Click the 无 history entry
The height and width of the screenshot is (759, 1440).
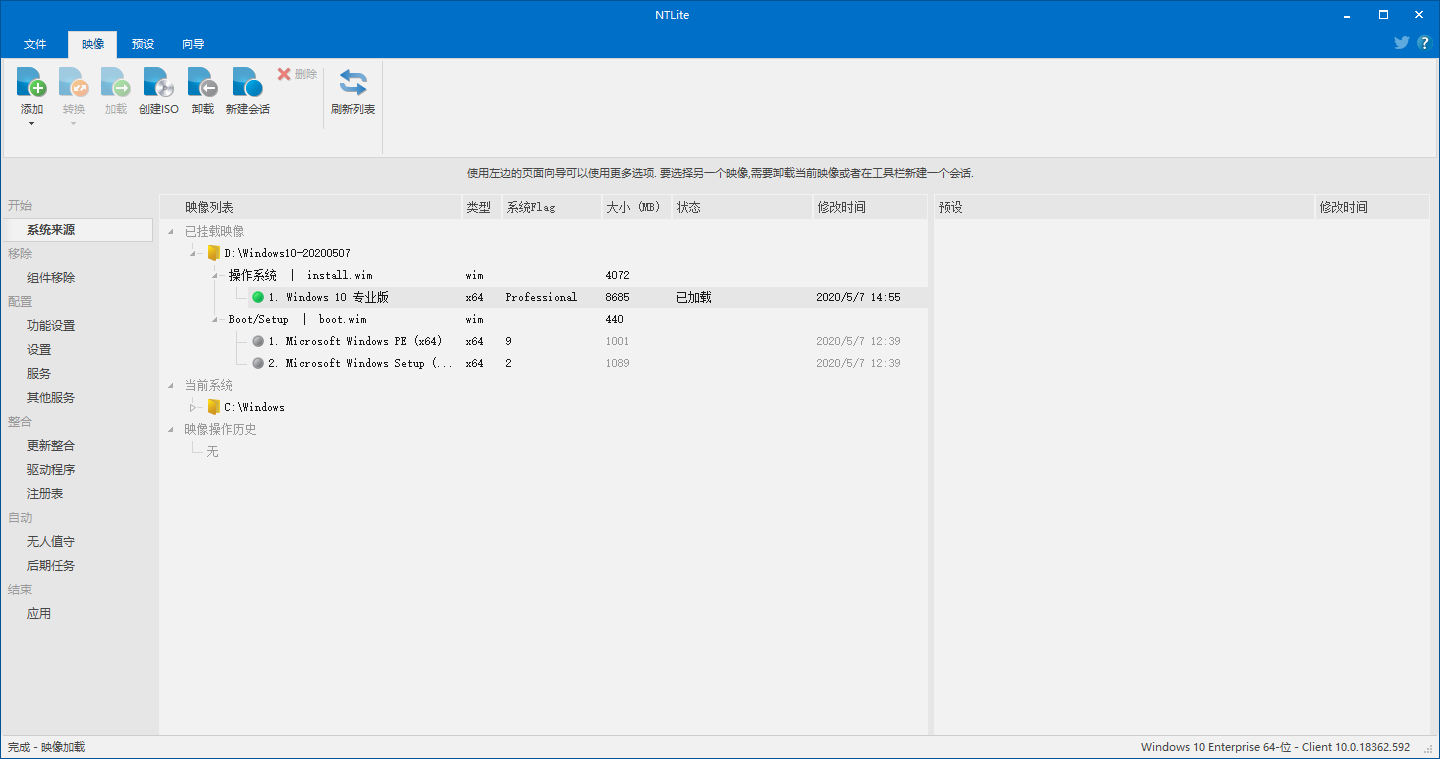click(x=212, y=452)
